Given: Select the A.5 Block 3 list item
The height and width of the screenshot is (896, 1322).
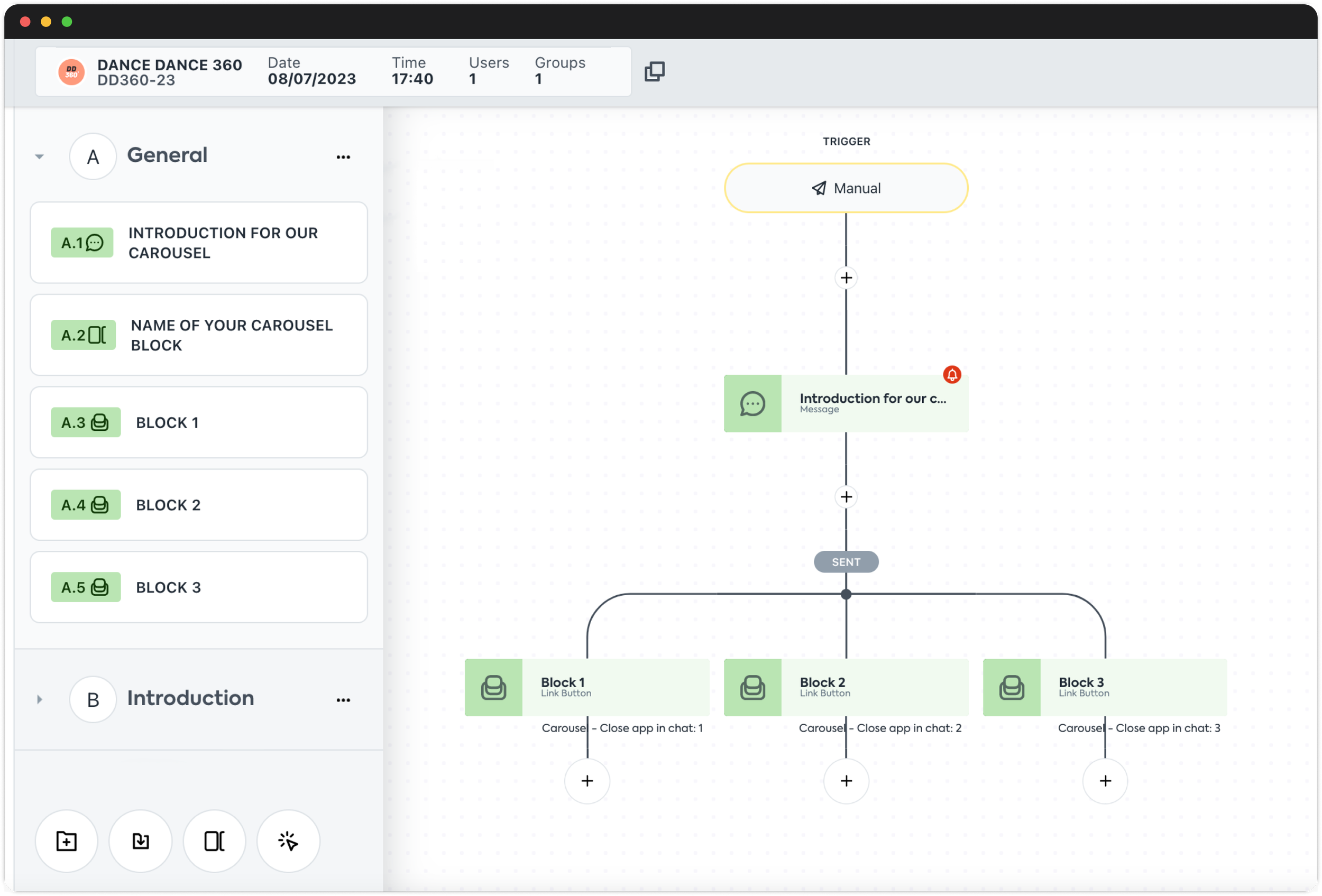Looking at the screenshot, I should click(199, 587).
